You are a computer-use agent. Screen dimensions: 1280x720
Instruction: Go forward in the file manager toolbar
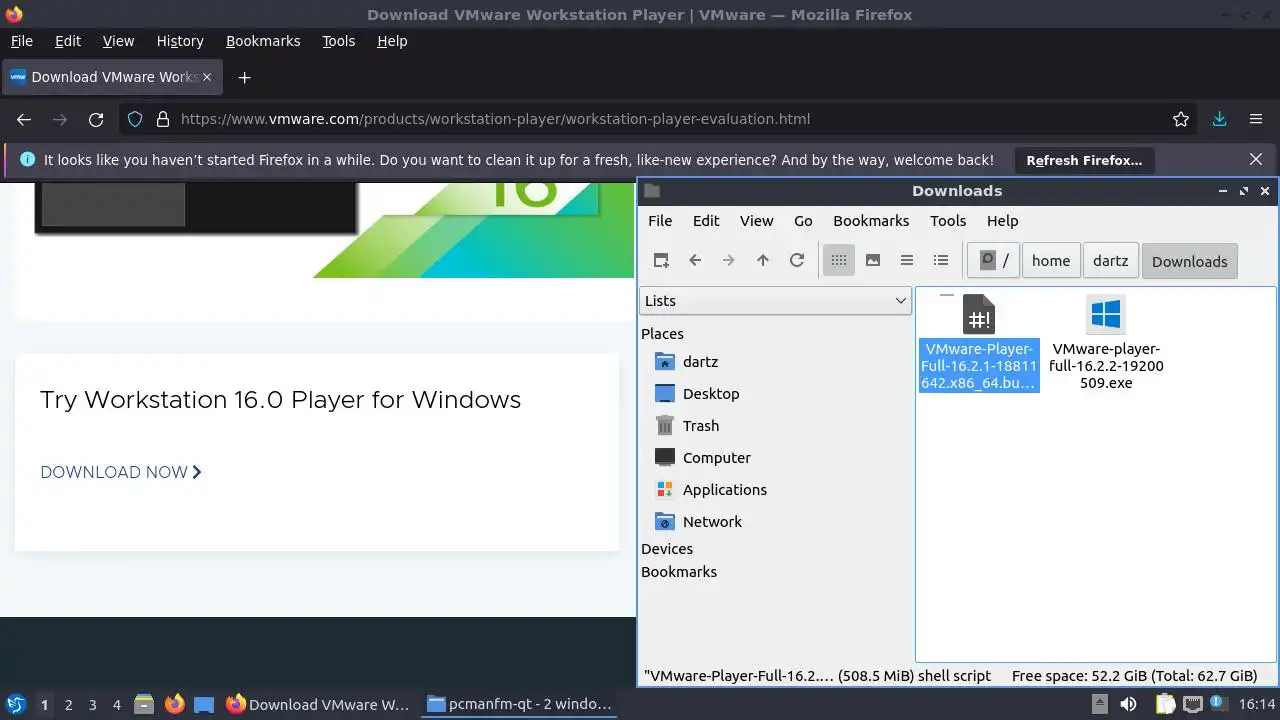click(x=729, y=260)
